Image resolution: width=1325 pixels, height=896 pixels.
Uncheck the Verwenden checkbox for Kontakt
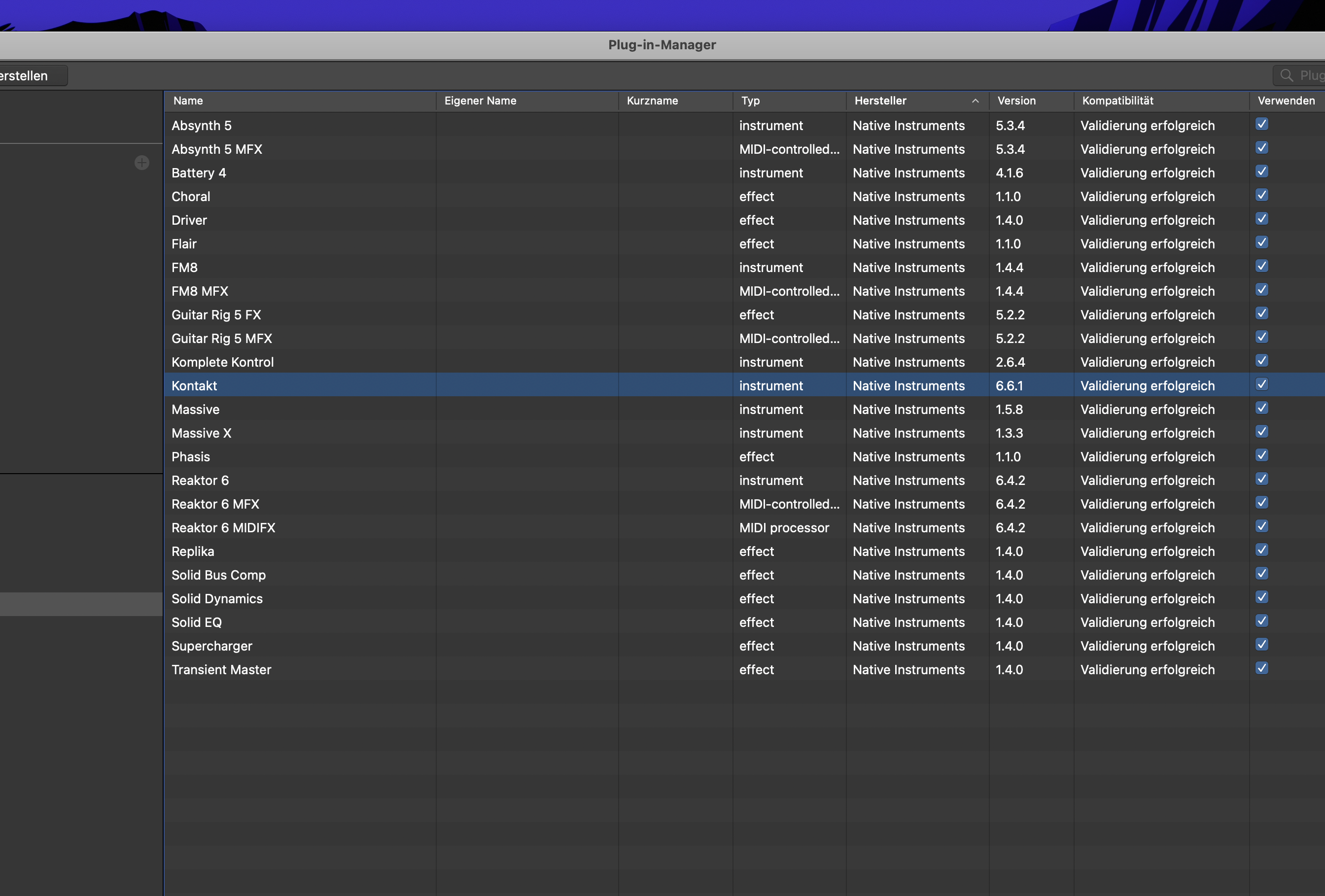(1262, 385)
